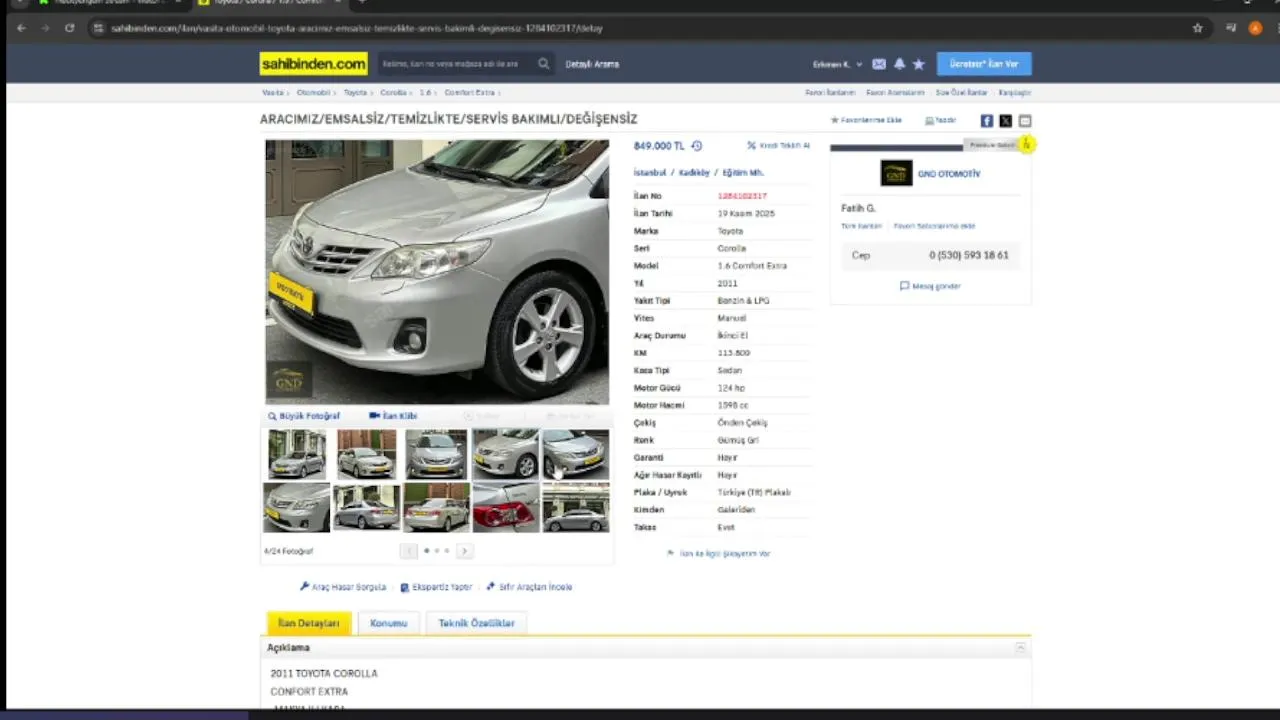1280x720 pixels.
Task: Click Toyota breadcrumb
Action: (355, 92)
